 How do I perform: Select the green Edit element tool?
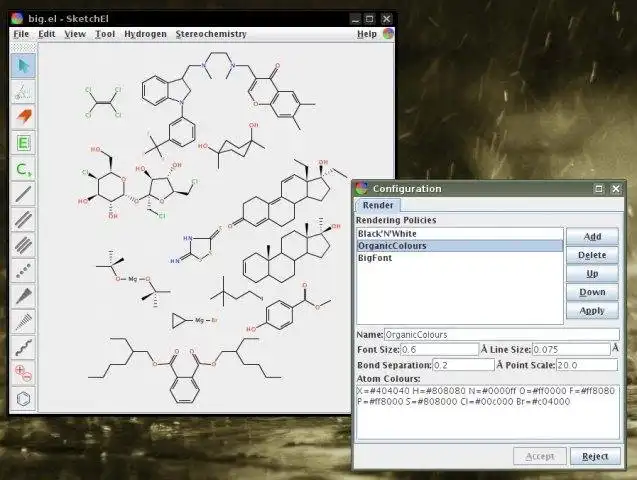tap(23, 143)
